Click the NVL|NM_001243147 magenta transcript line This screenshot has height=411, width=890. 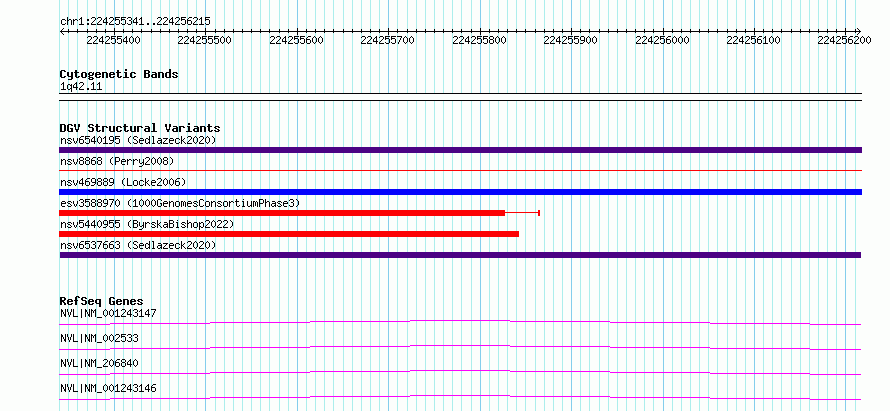460,322
